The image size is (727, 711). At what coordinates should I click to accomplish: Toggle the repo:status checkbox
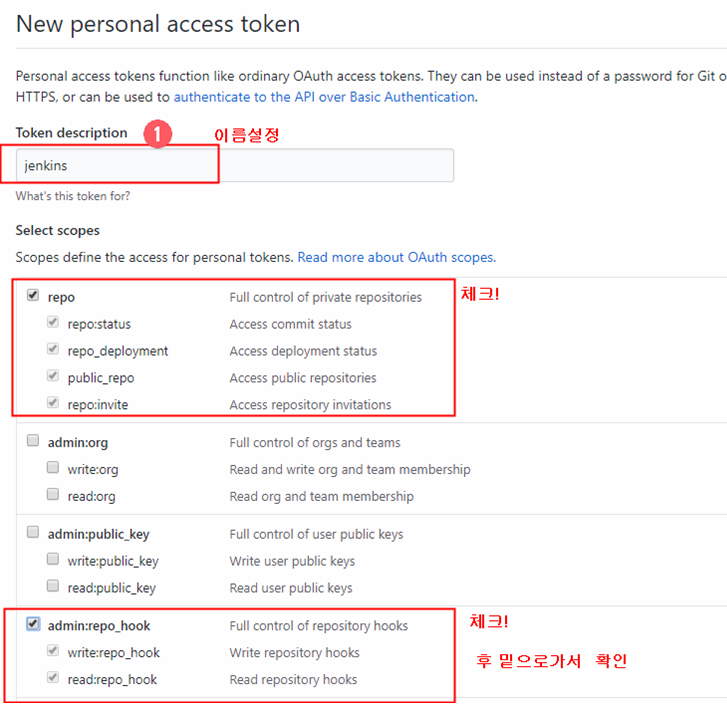pos(53,322)
